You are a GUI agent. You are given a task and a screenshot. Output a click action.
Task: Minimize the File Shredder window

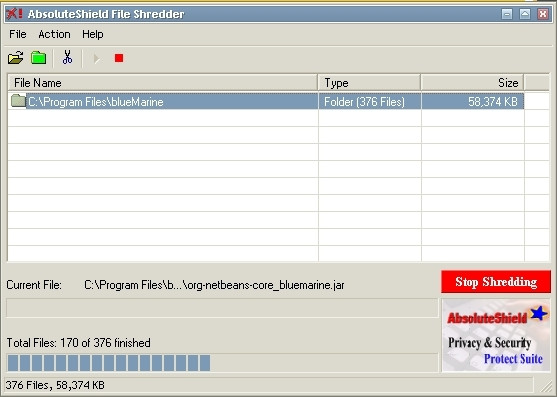507,14
